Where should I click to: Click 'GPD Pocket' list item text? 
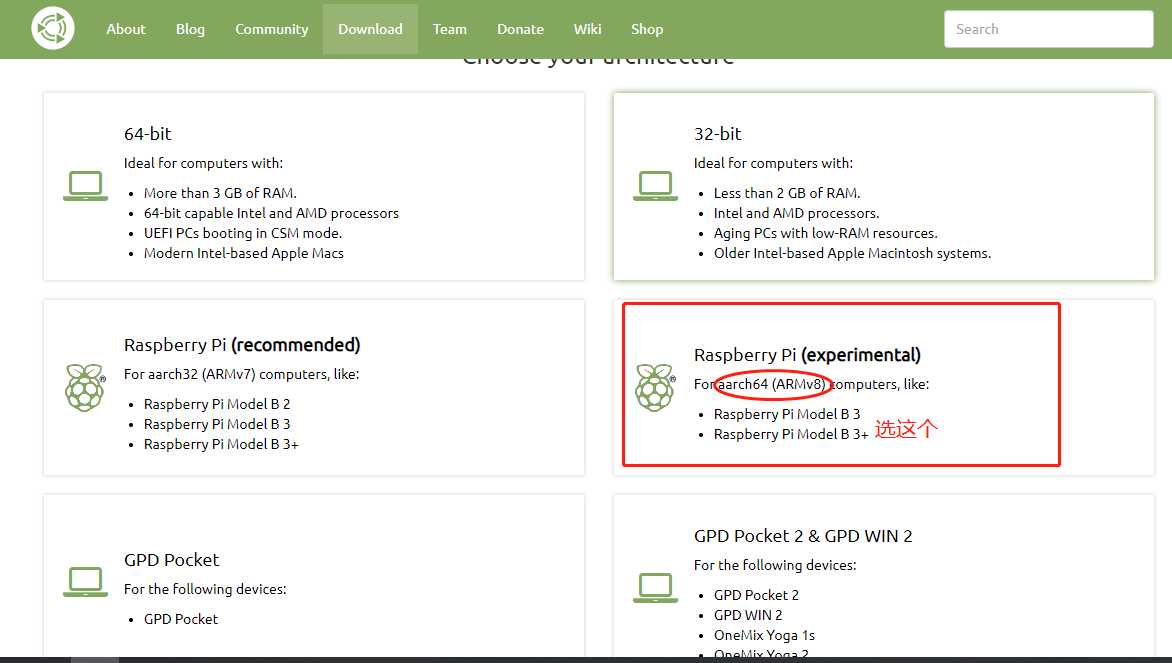tap(181, 619)
